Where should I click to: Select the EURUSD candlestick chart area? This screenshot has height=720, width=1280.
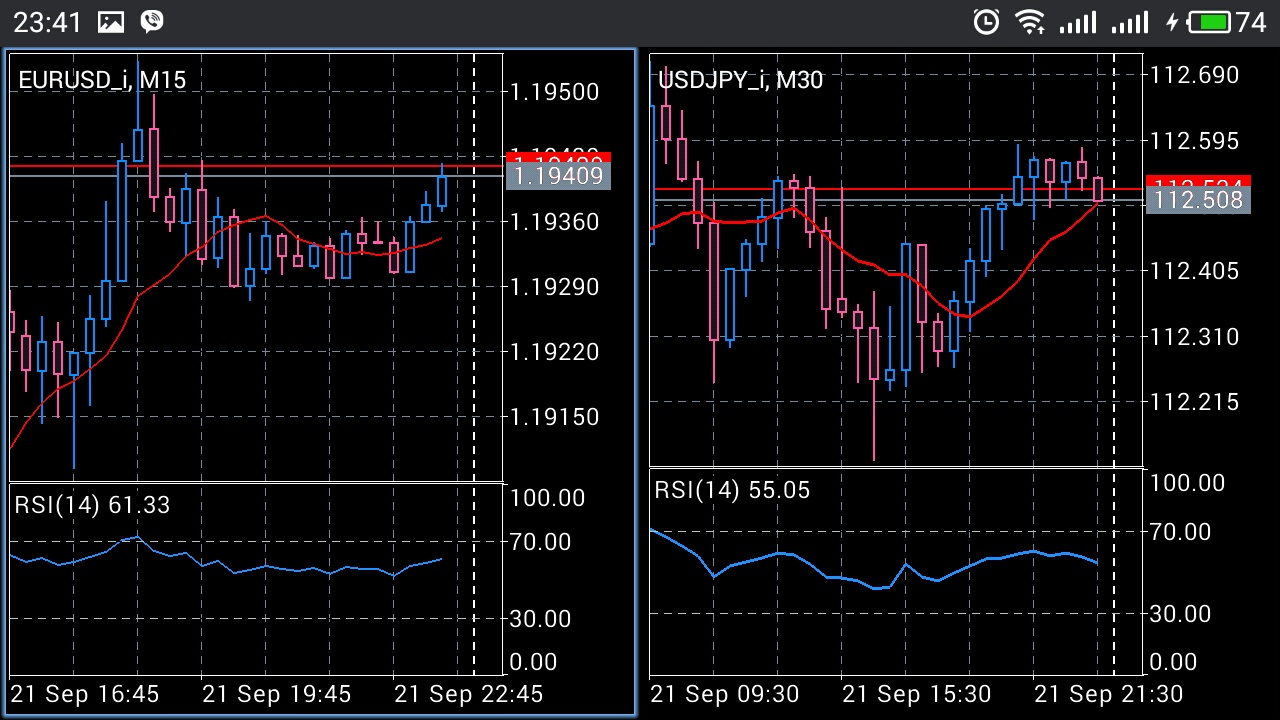pos(256,267)
